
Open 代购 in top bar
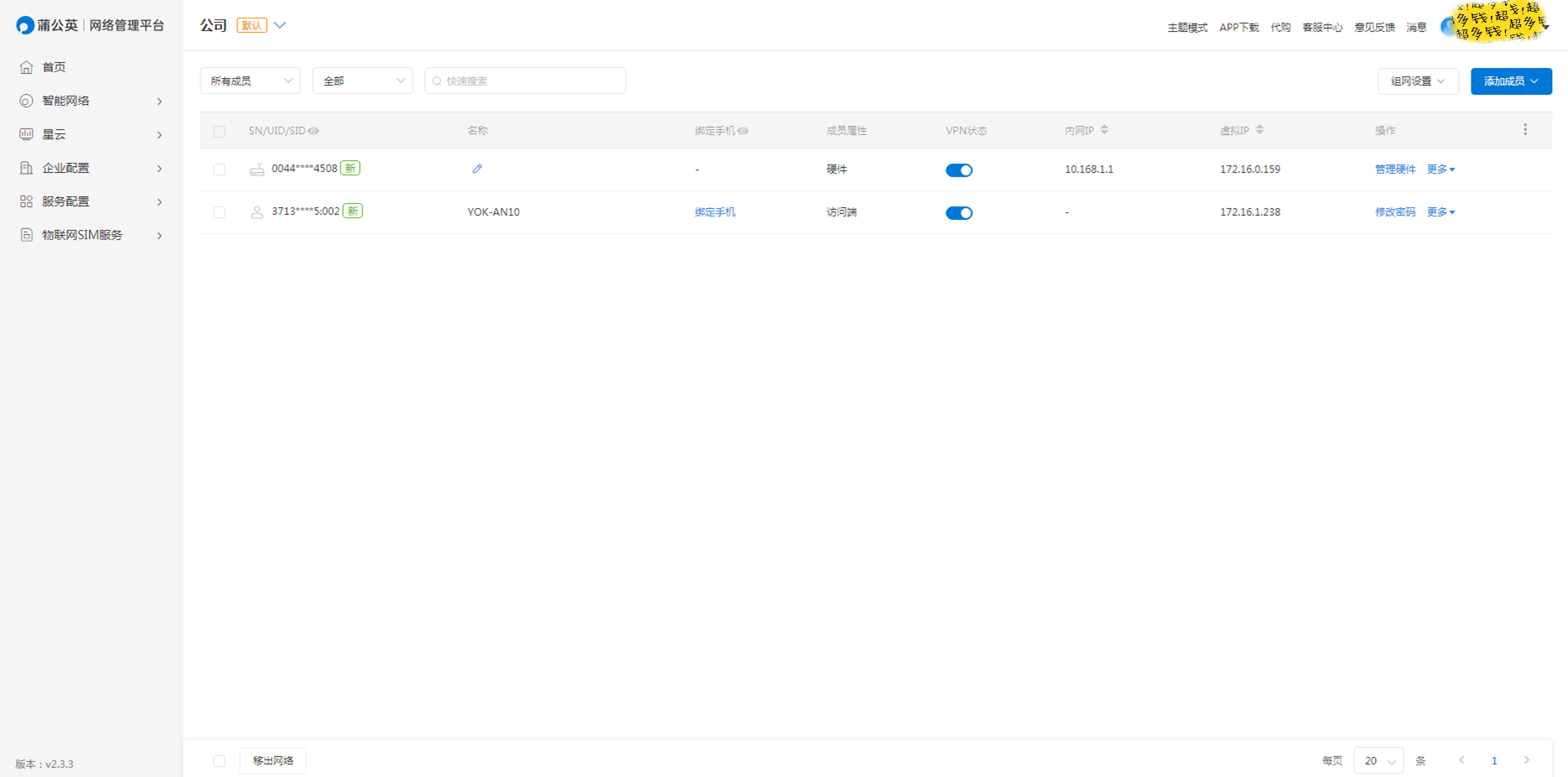pyautogui.click(x=1280, y=28)
